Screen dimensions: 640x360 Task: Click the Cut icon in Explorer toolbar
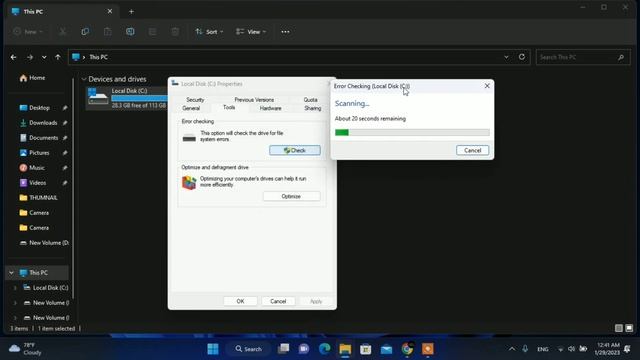click(62, 31)
